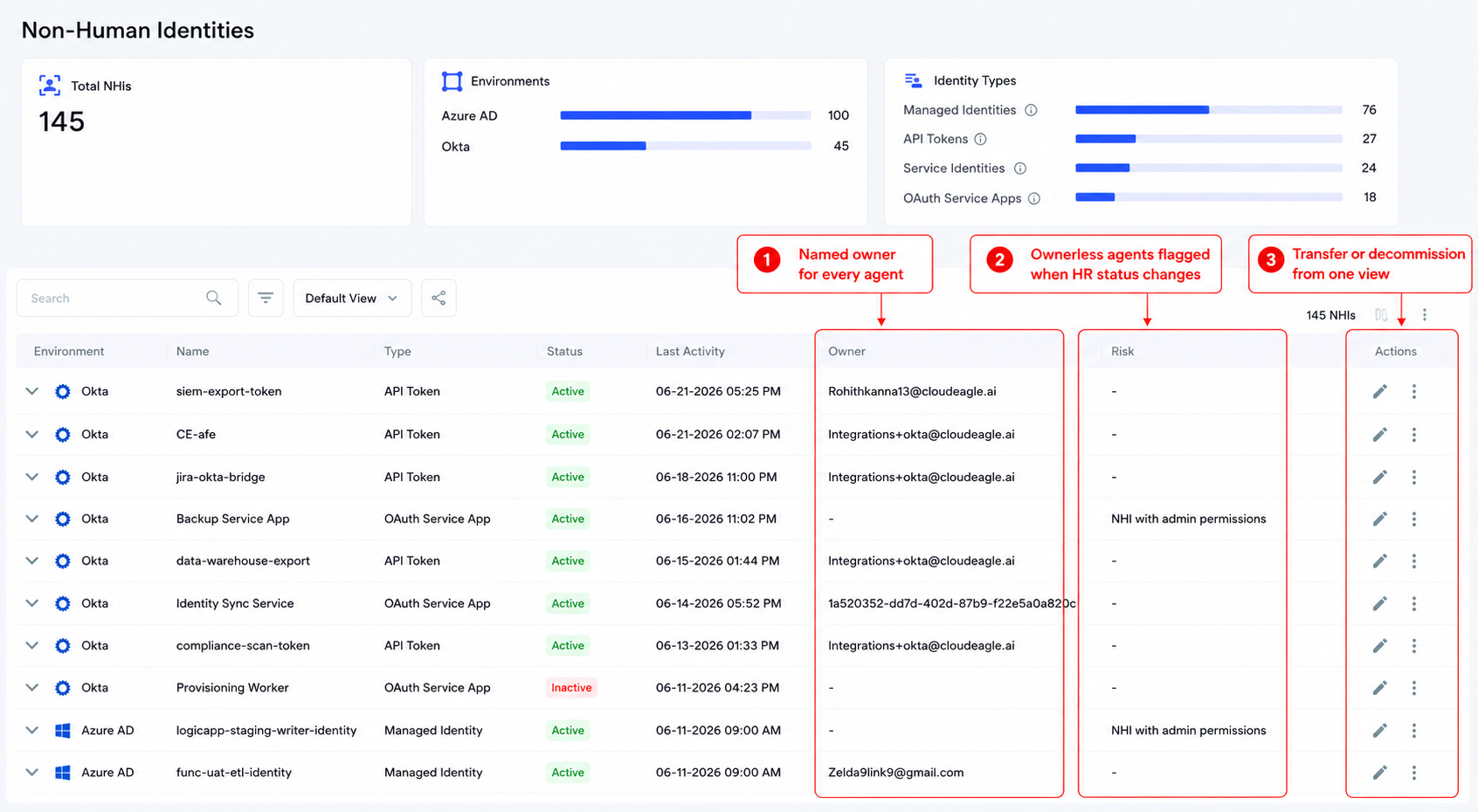Click owner Rohithkanna13@cloudeagle.ai
Screen dimensions: 1478x812
click(912, 391)
